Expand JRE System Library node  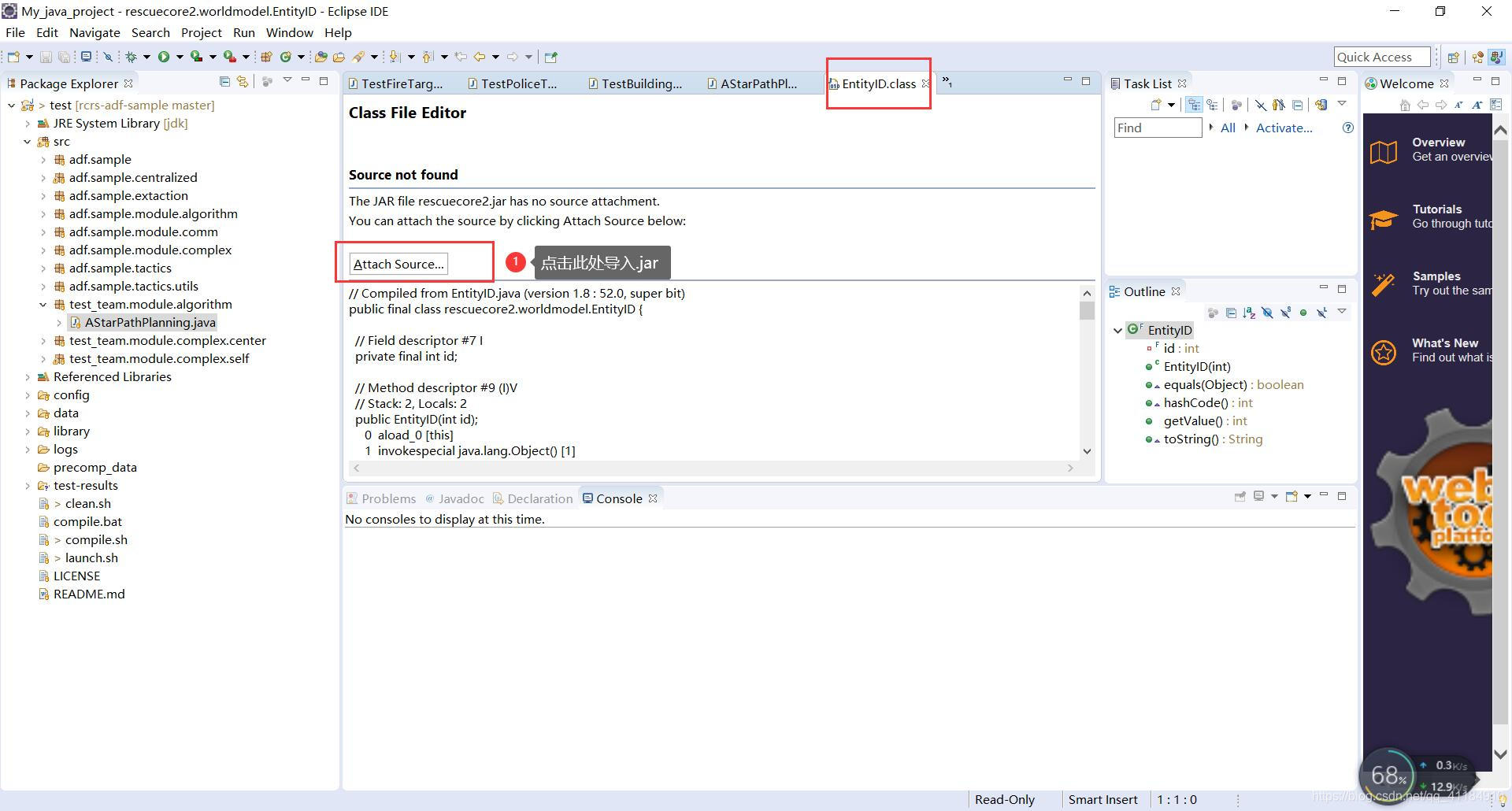coord(28,124)
